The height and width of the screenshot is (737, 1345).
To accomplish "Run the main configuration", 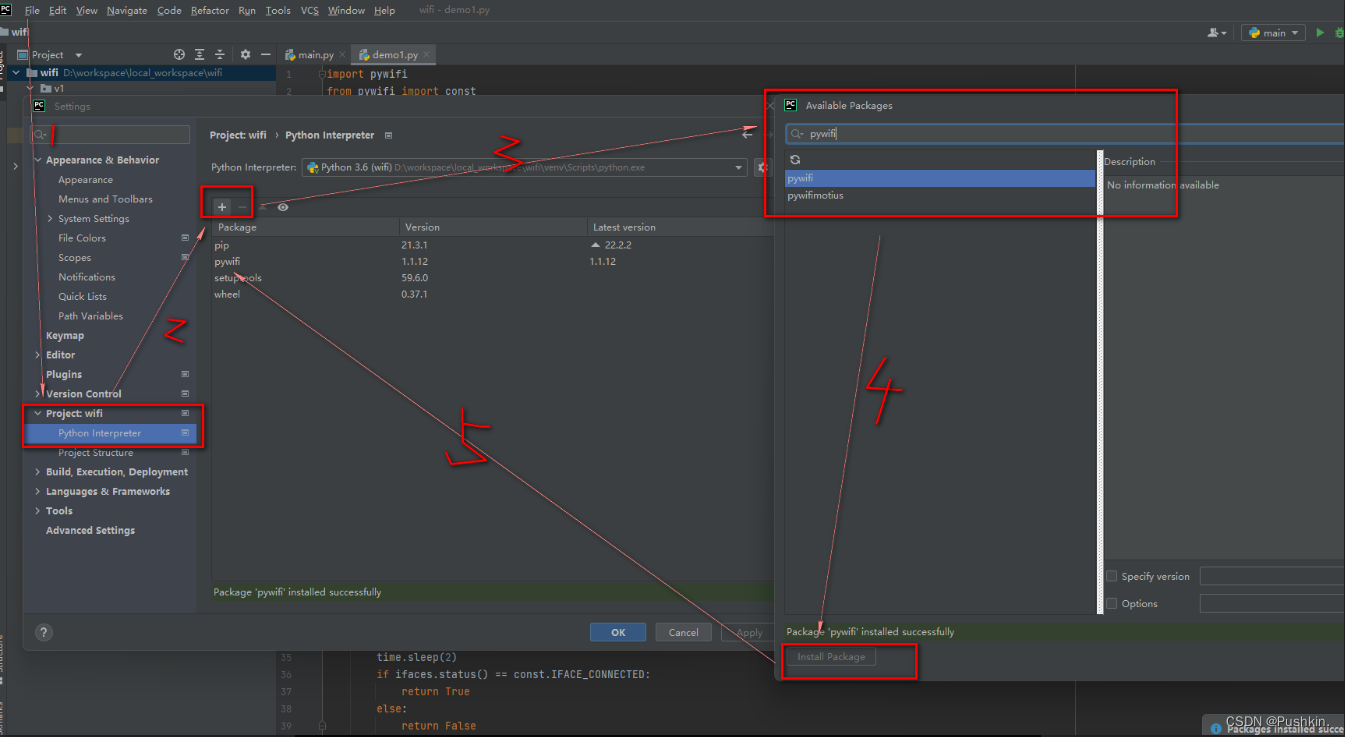I will (x=1320, y=33).
